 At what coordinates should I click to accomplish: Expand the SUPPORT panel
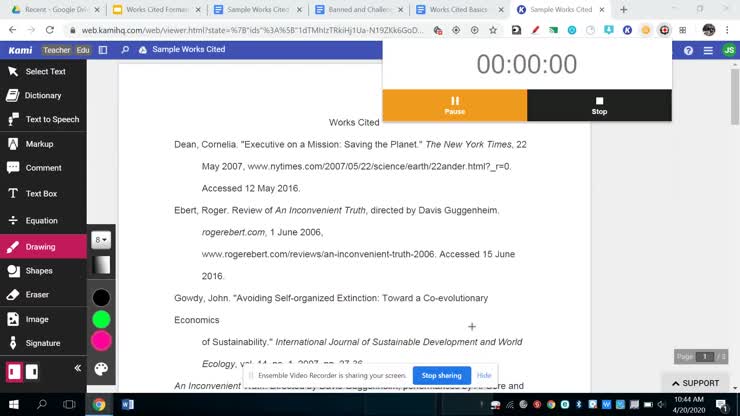696,383
